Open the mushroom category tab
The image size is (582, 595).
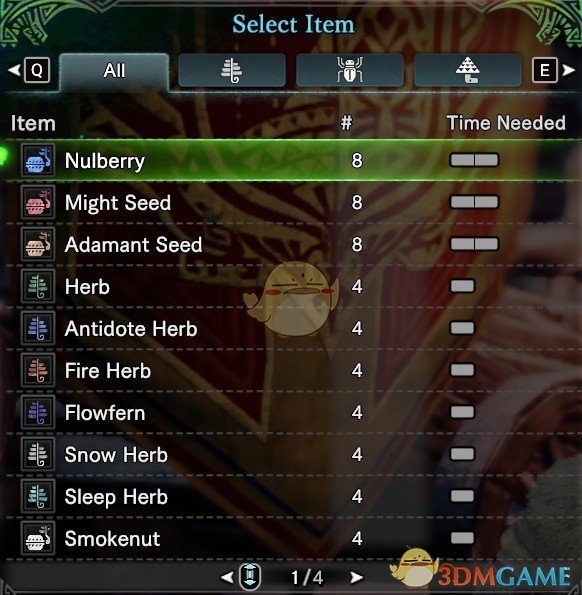[467, 70]
